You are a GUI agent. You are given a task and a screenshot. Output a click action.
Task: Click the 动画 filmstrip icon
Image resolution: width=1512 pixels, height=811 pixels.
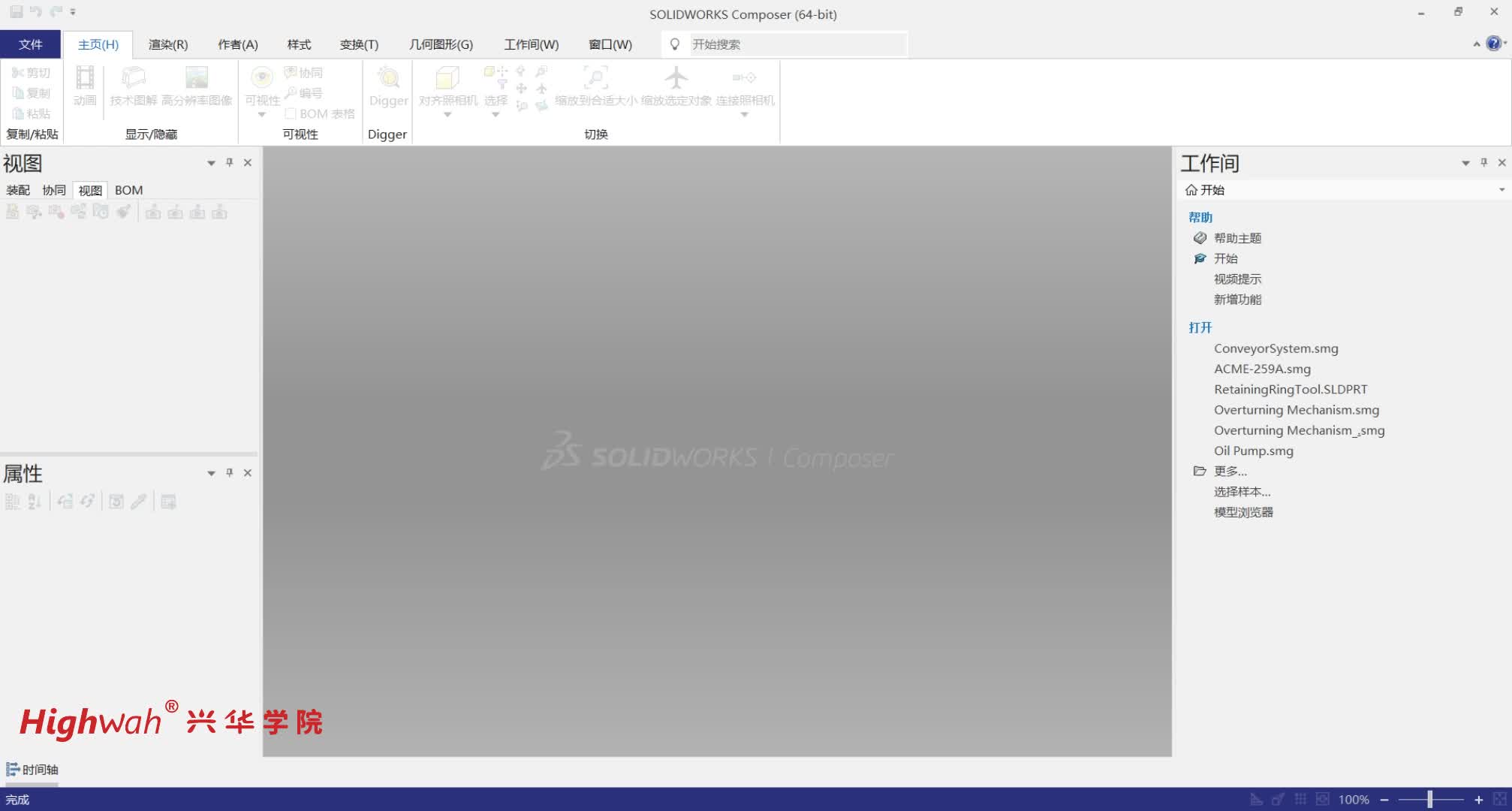pos(85,77)
